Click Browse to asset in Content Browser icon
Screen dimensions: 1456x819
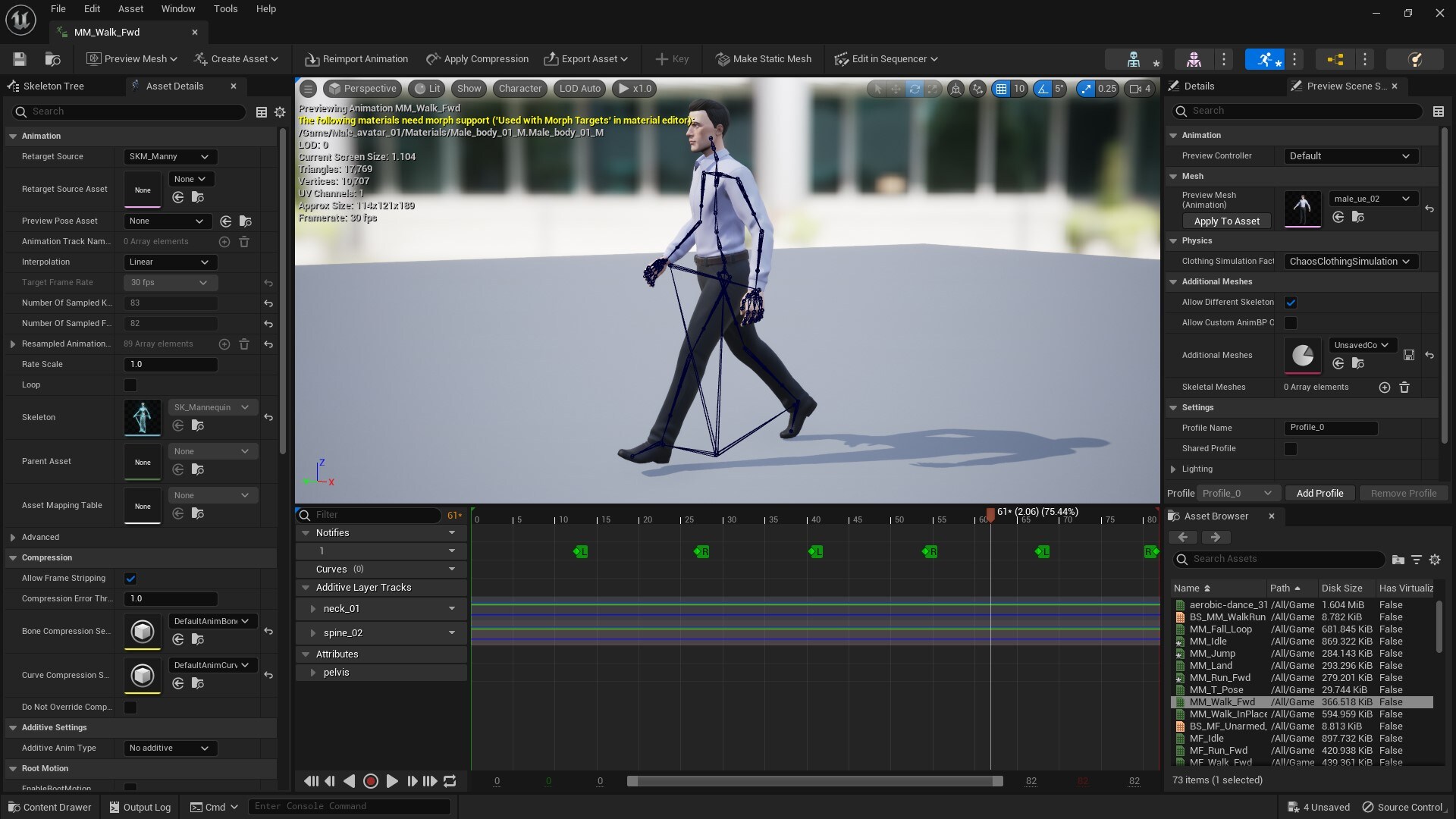[x=52, y=59]
